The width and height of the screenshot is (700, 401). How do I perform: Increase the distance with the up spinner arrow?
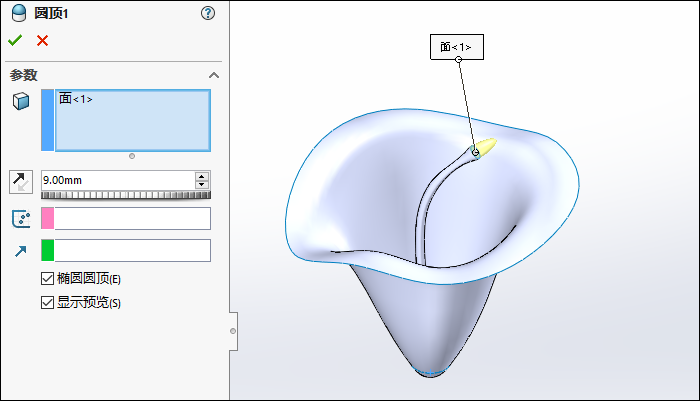pos(202,176)
